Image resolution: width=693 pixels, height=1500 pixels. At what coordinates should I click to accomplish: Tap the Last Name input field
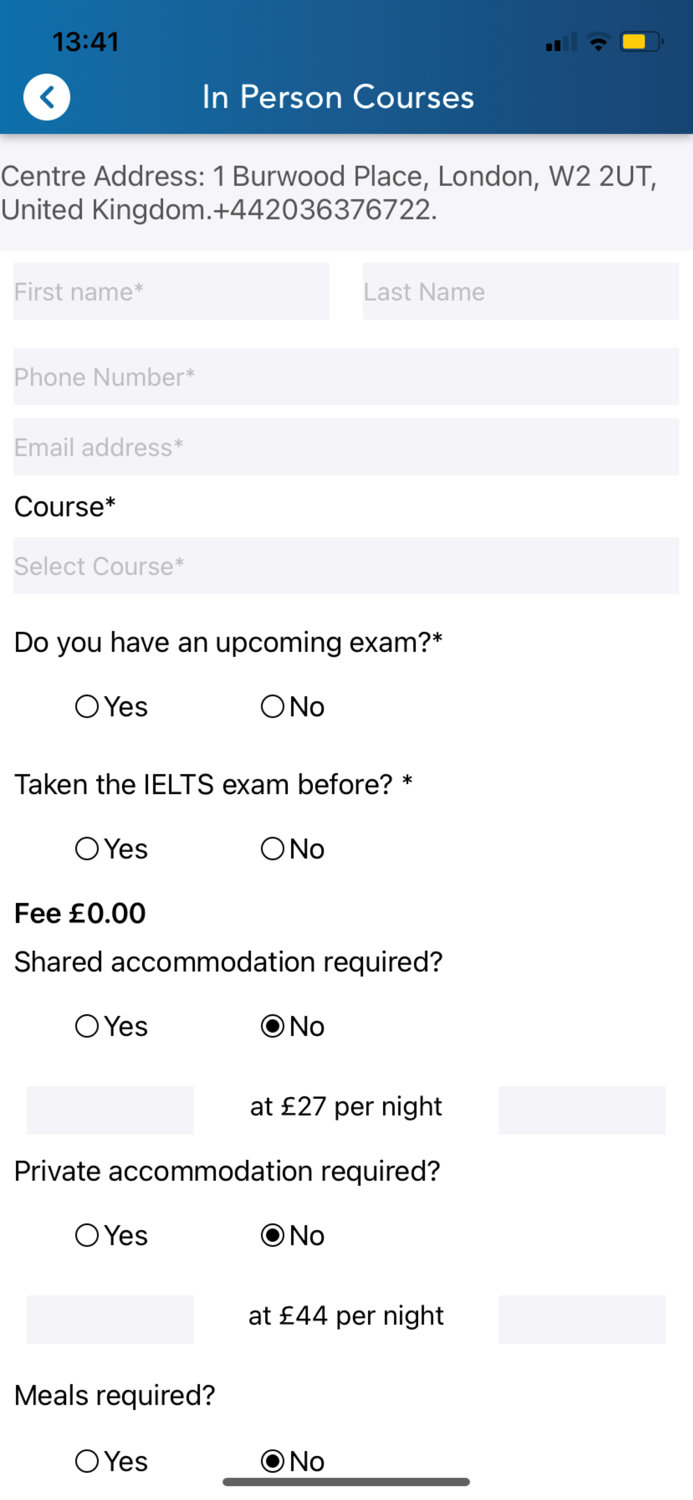pos(520,291)
